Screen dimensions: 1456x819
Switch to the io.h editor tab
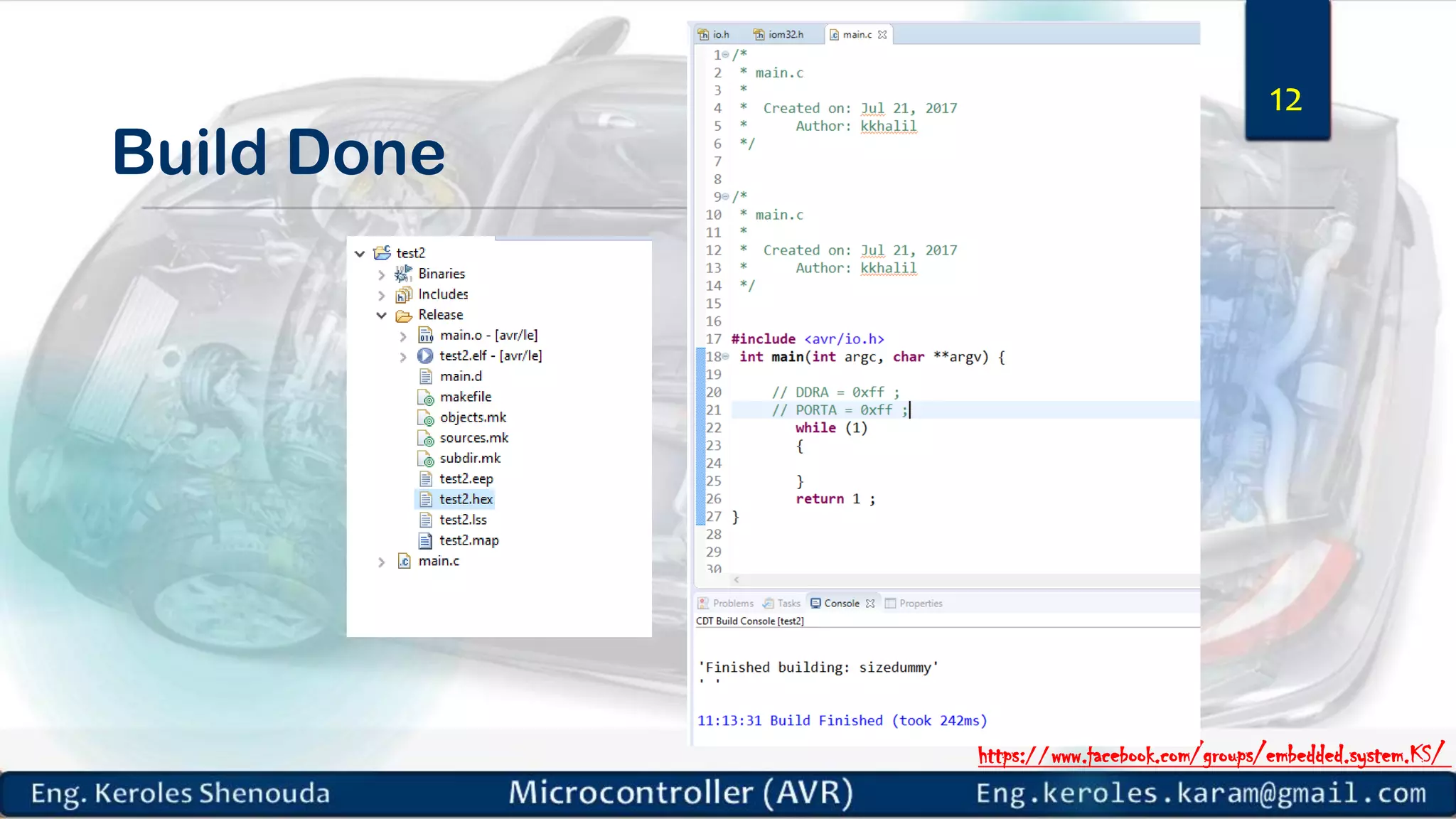(x=714, y=34)
